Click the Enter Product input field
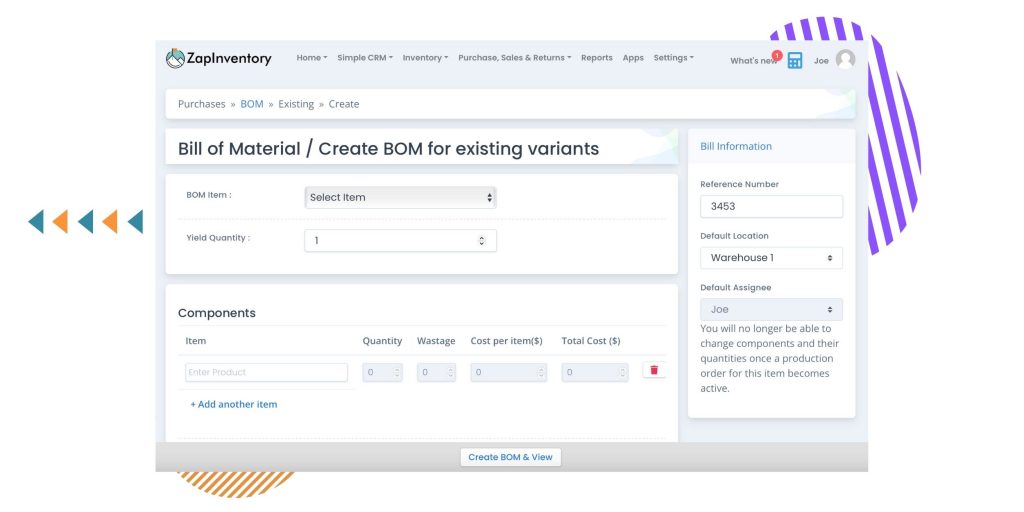Image resolution: width=1024 pixels, height=512 pixels. 266,372
